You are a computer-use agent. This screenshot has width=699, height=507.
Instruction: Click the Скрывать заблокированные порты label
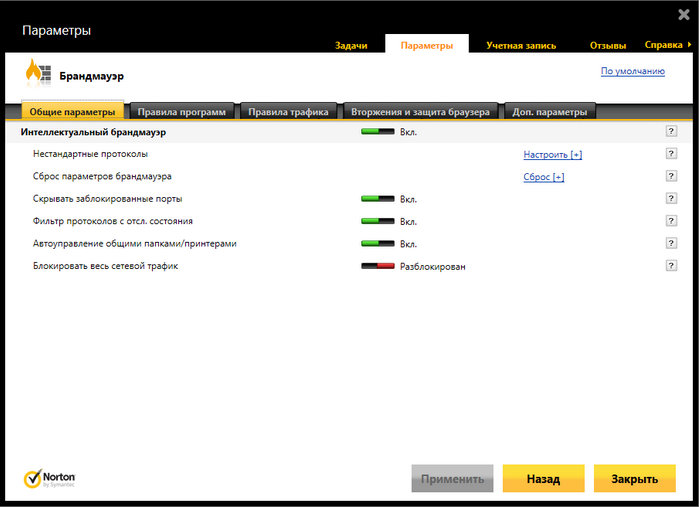tap(107, 198)
